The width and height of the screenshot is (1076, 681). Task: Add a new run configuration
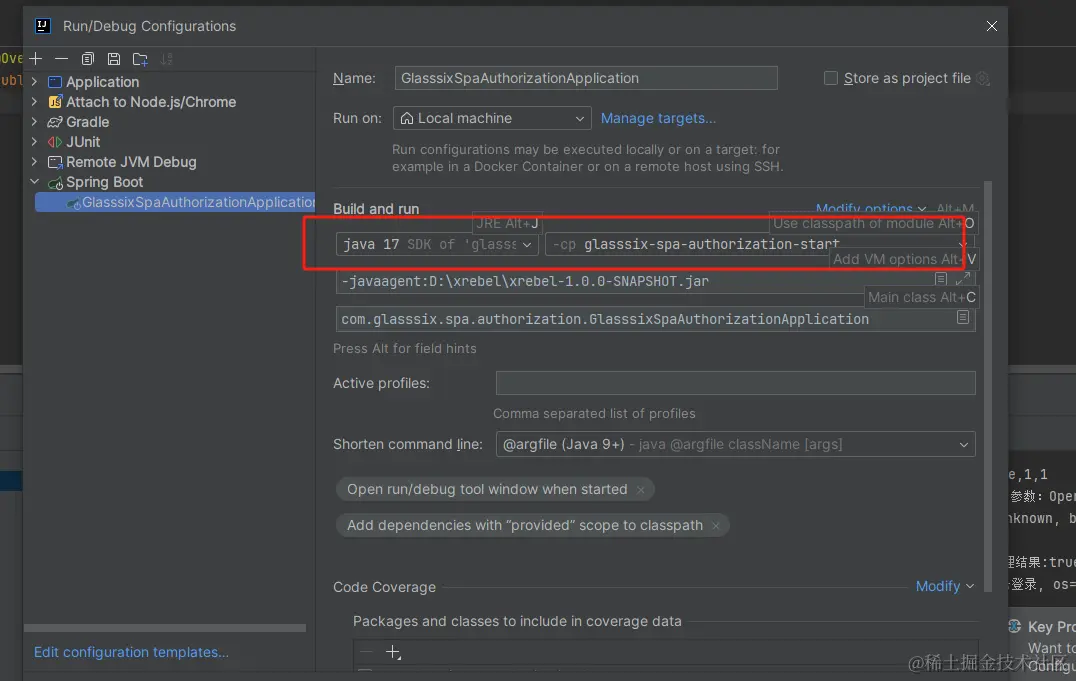coord(36,59)
